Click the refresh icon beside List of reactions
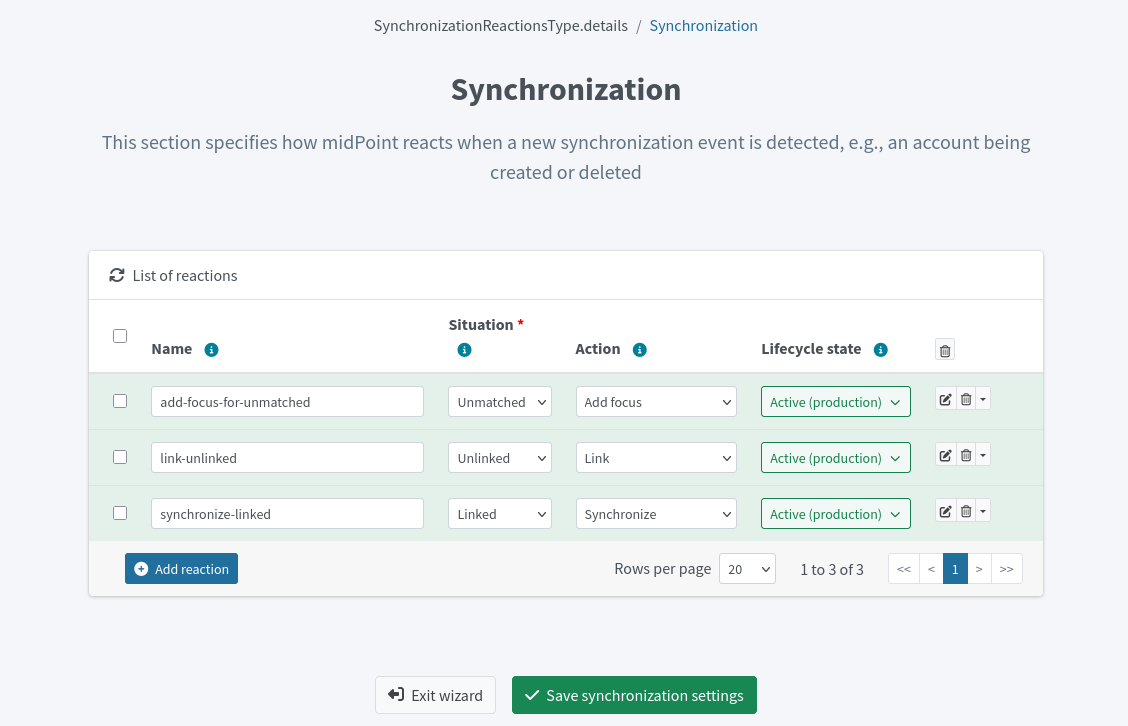Screen dimensions: 1128x726 [116, 275]
